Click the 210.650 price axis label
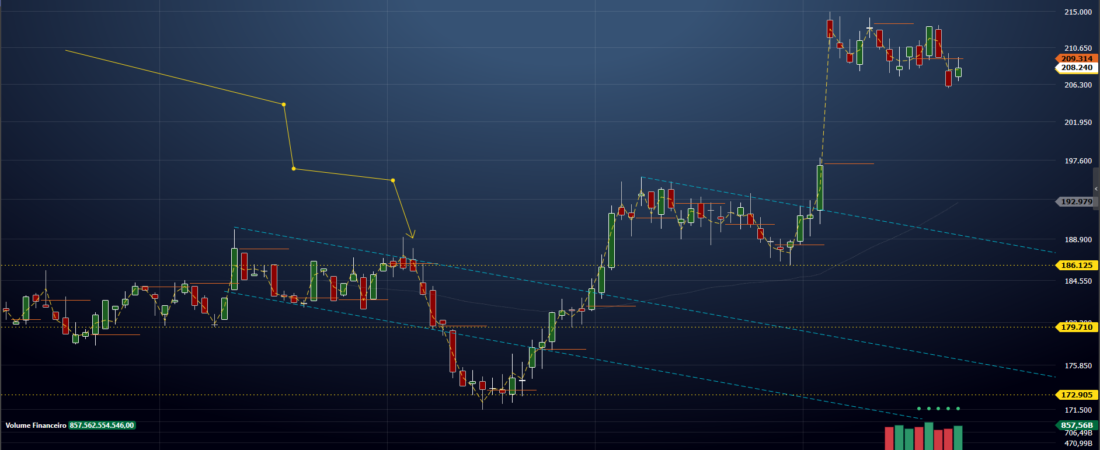1100x450 pixels. click(x=1077, y=48)
